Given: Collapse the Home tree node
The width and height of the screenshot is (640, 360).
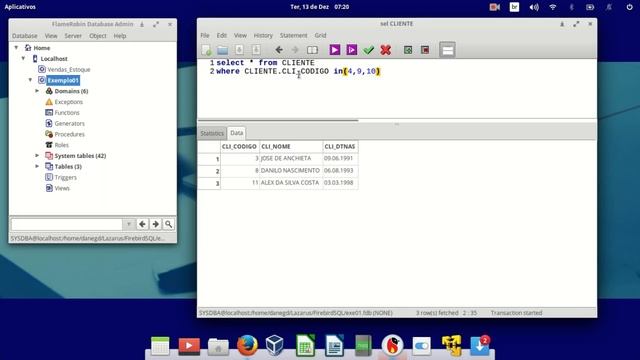Looking at the screenshot, I should [x=16, y=48].
